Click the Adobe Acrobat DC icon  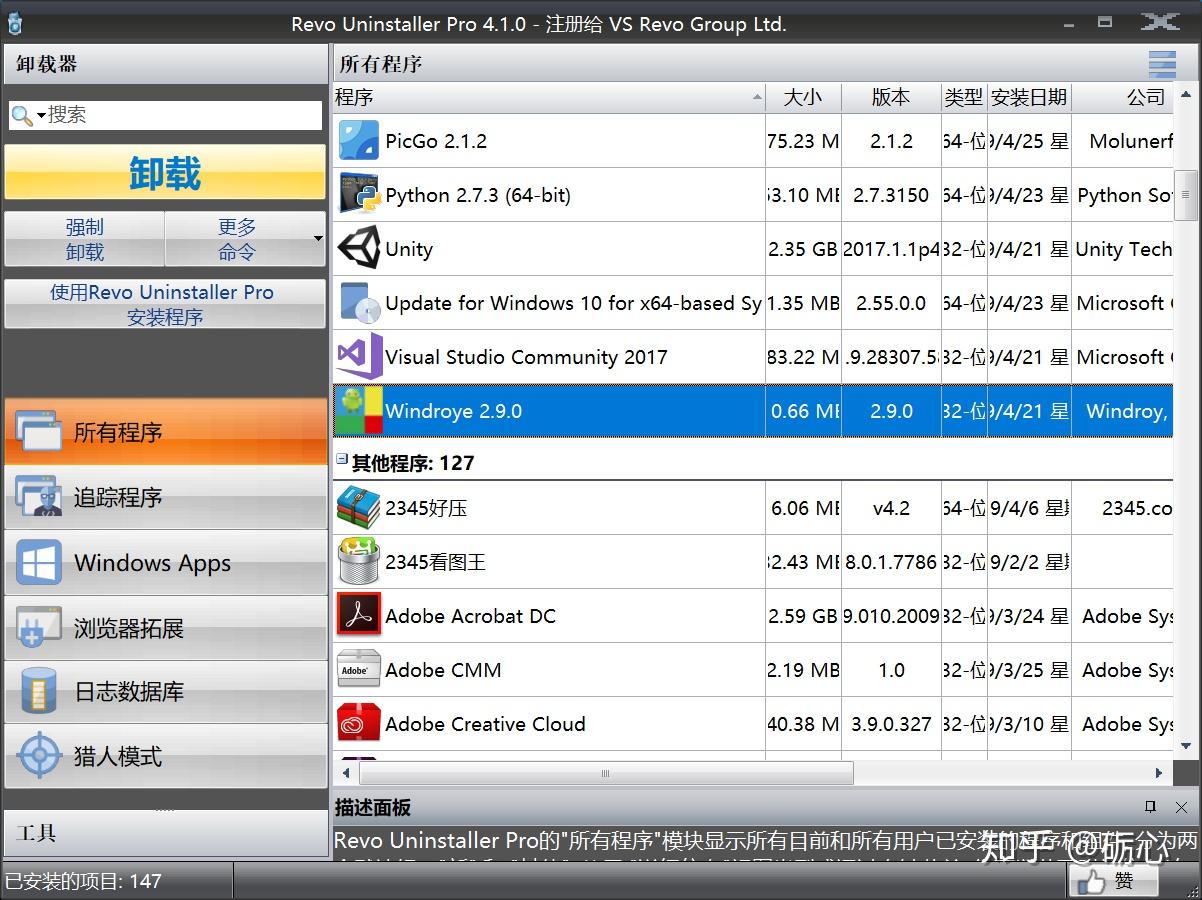tap(359, 615)
